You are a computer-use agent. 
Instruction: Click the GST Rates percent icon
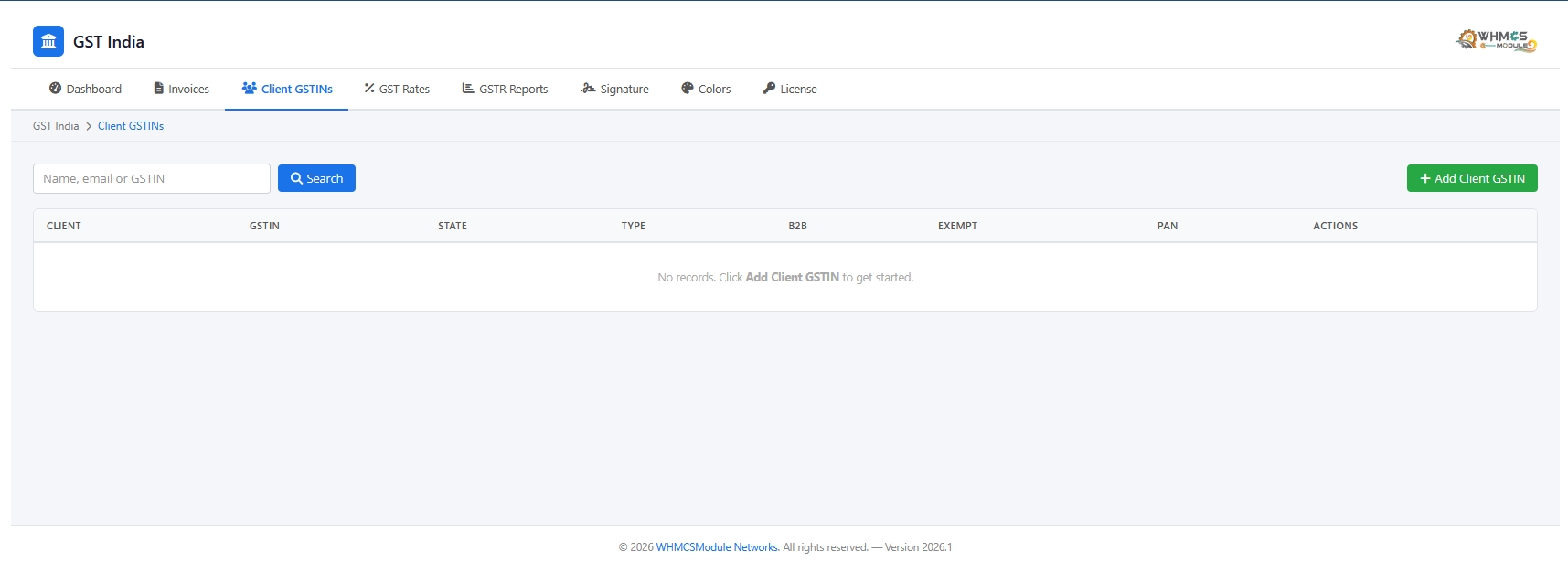[369, 89]
